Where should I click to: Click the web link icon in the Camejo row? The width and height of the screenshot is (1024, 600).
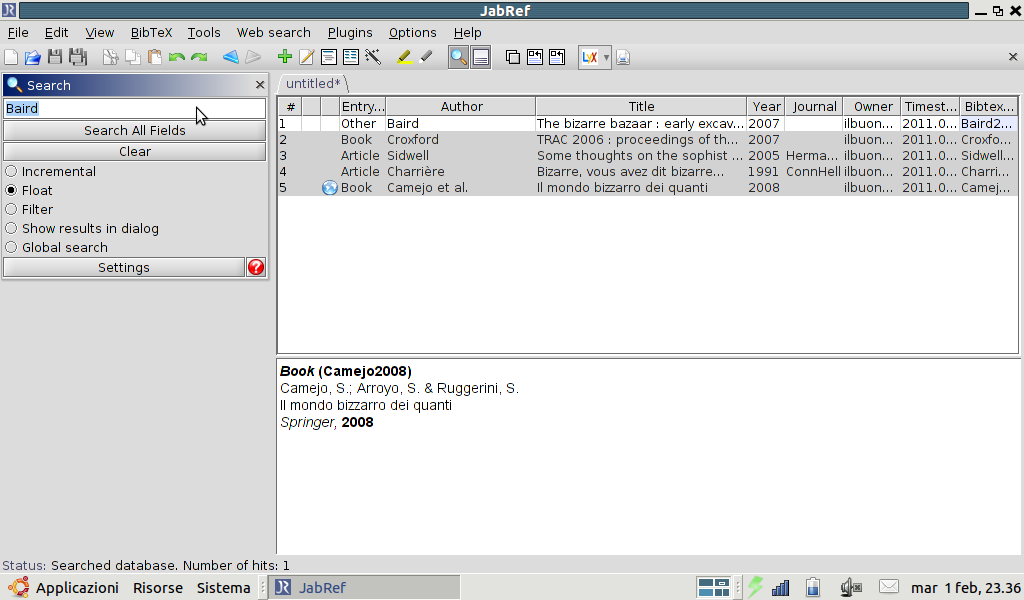(x=330, y=188)
